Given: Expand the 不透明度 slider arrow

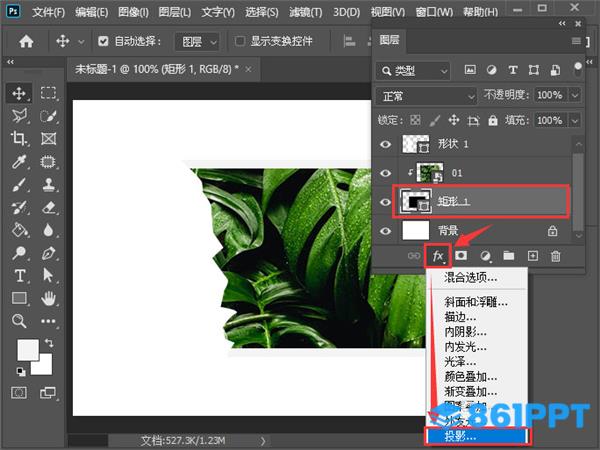Looking at the screenshot, I should tap(575, 95).
